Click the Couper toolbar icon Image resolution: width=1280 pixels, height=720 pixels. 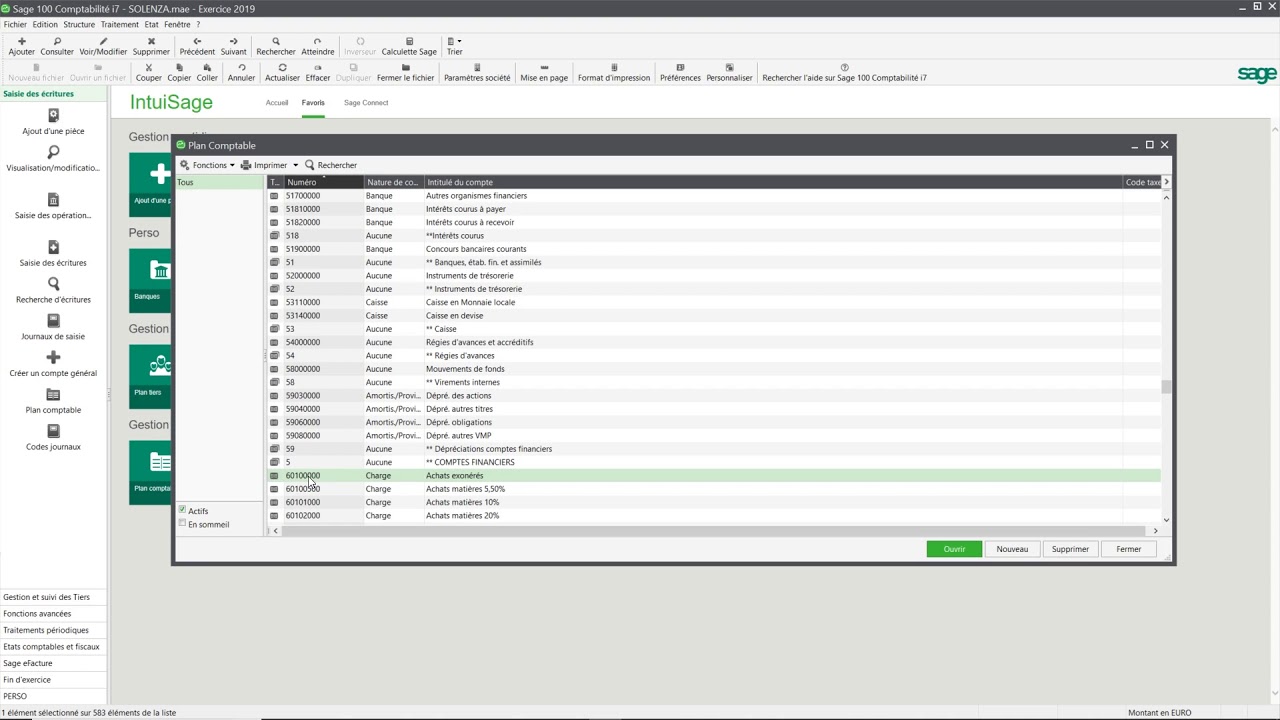[x=148, y=73]
